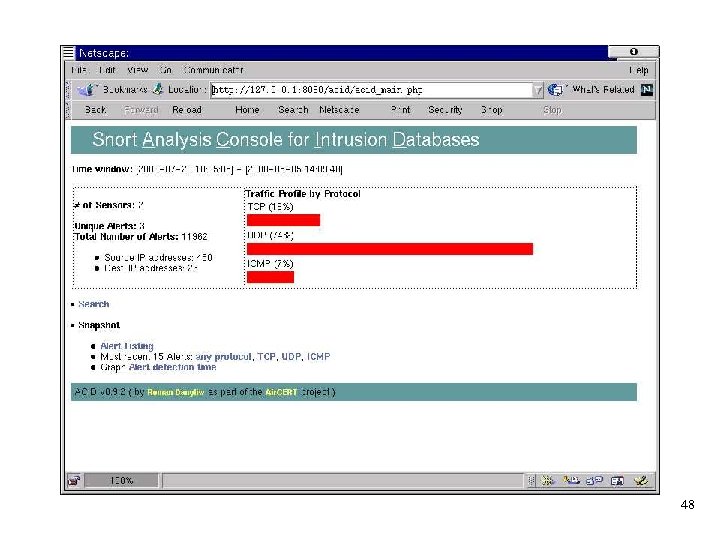720x540 pixels.
Task: Open the Help menu
Action: point(639,70)
